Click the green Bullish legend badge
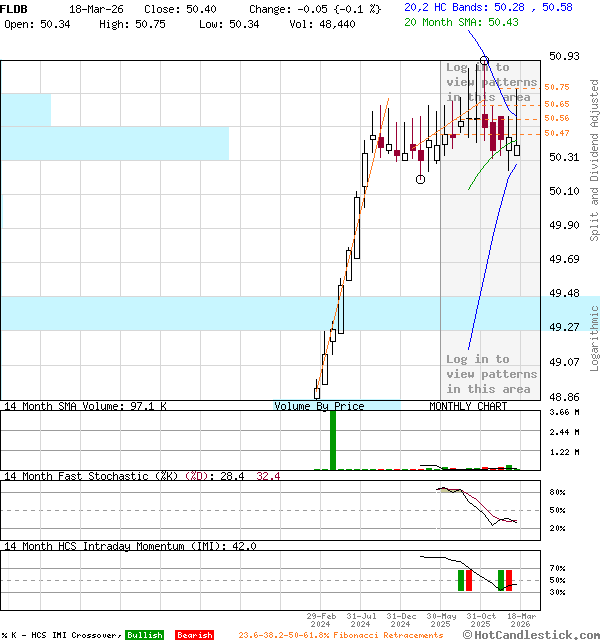 (144, 635)
